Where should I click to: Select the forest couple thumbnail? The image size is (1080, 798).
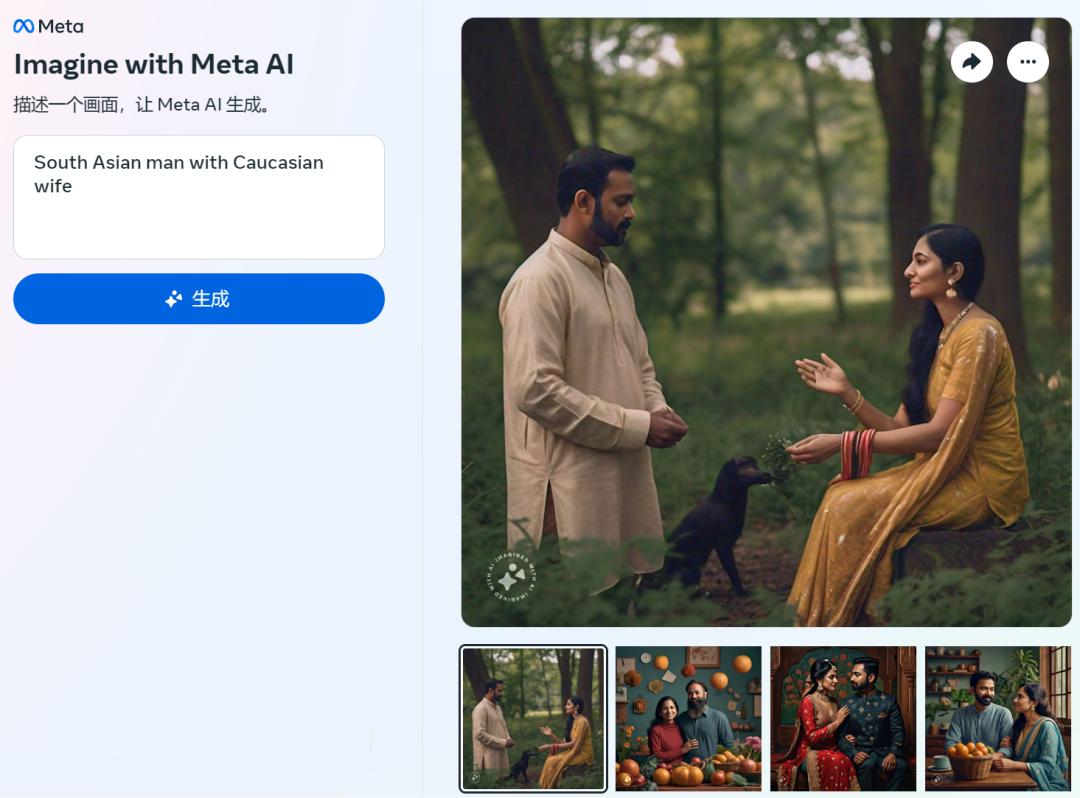tap(533, 718)
